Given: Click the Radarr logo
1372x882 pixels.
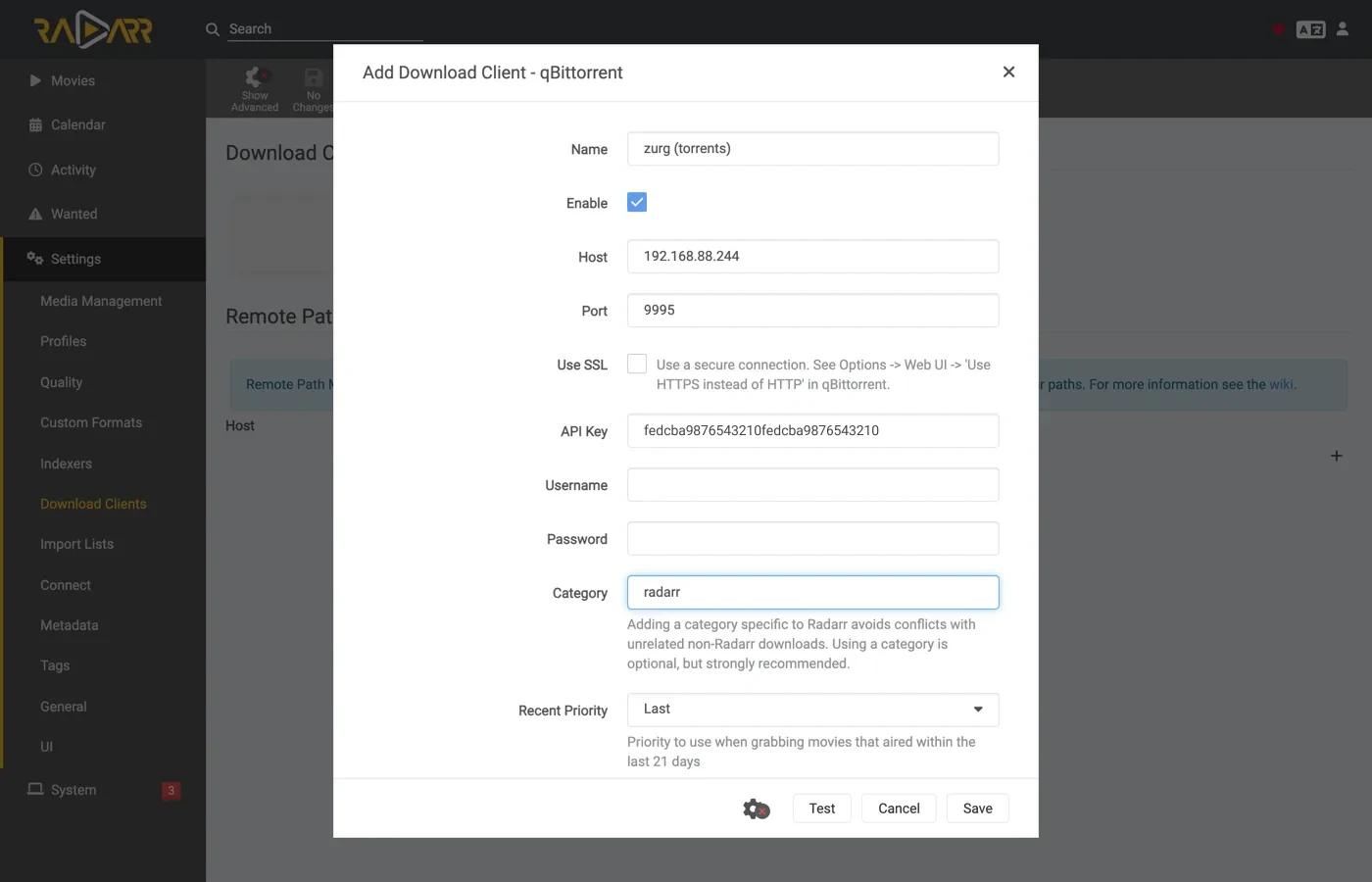Looking at the screenshot, I should [93, 29].
